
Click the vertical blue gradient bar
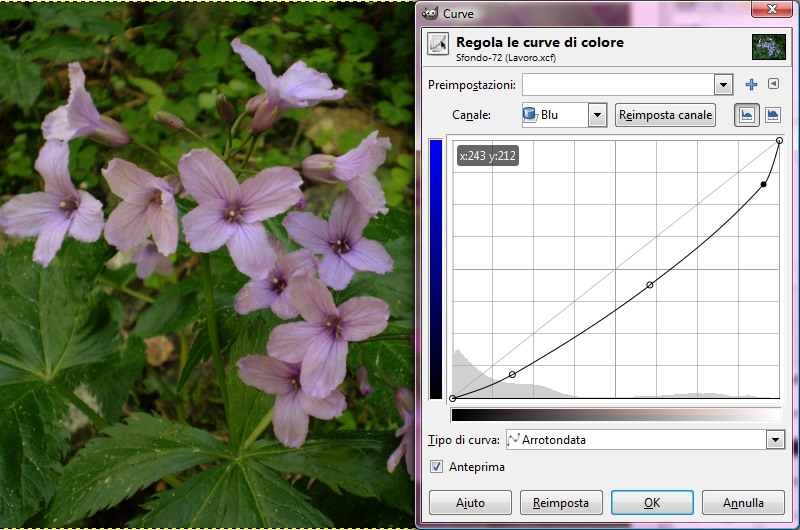click(x=436, y=269)
